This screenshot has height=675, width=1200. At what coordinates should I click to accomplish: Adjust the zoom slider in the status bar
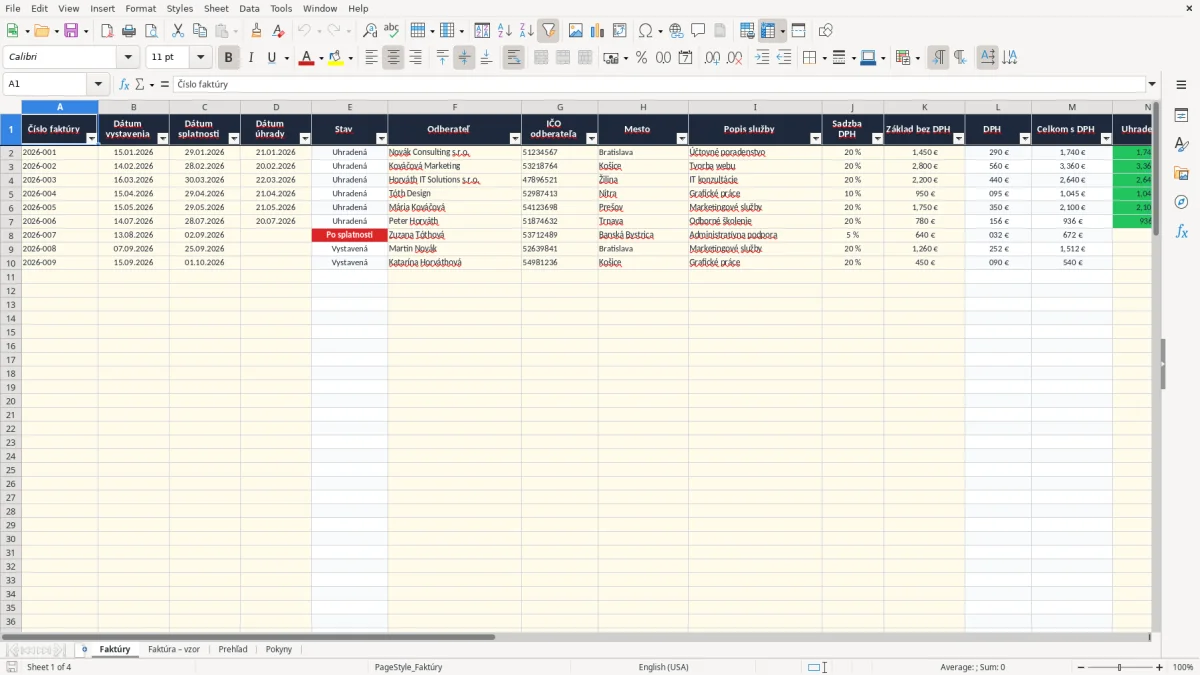pyautogui.click(x=1119, y=667)
